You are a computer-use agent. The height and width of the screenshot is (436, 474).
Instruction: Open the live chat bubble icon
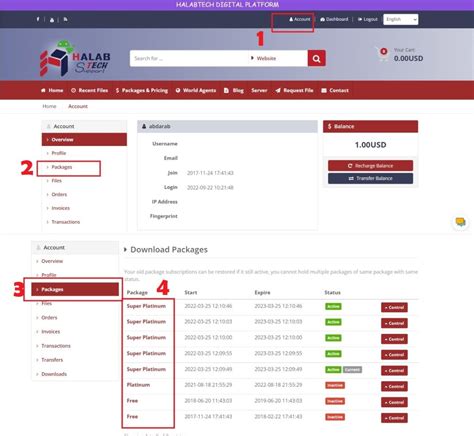460,222
